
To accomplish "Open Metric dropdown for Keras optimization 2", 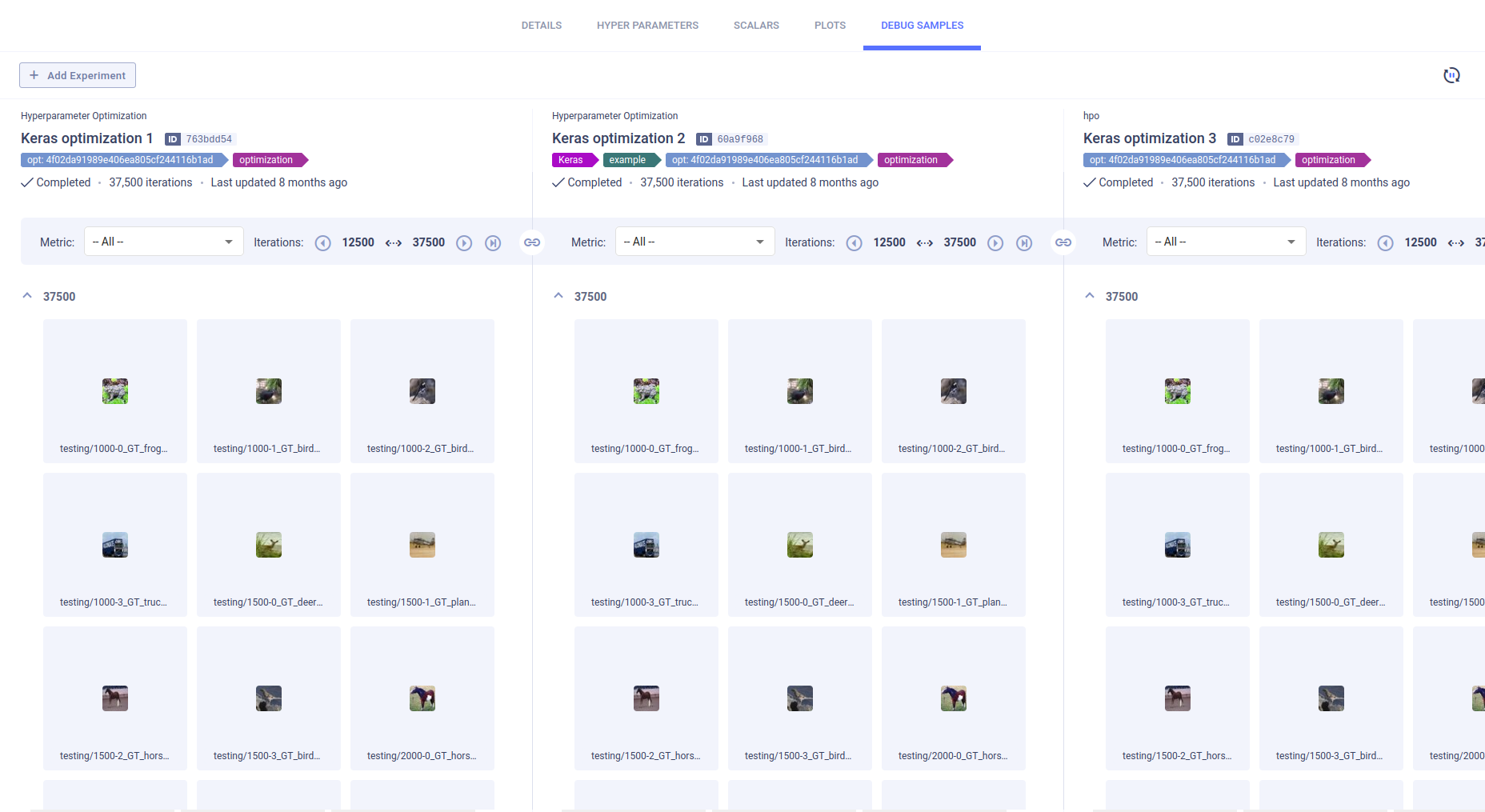I will [x=694, y=242].
